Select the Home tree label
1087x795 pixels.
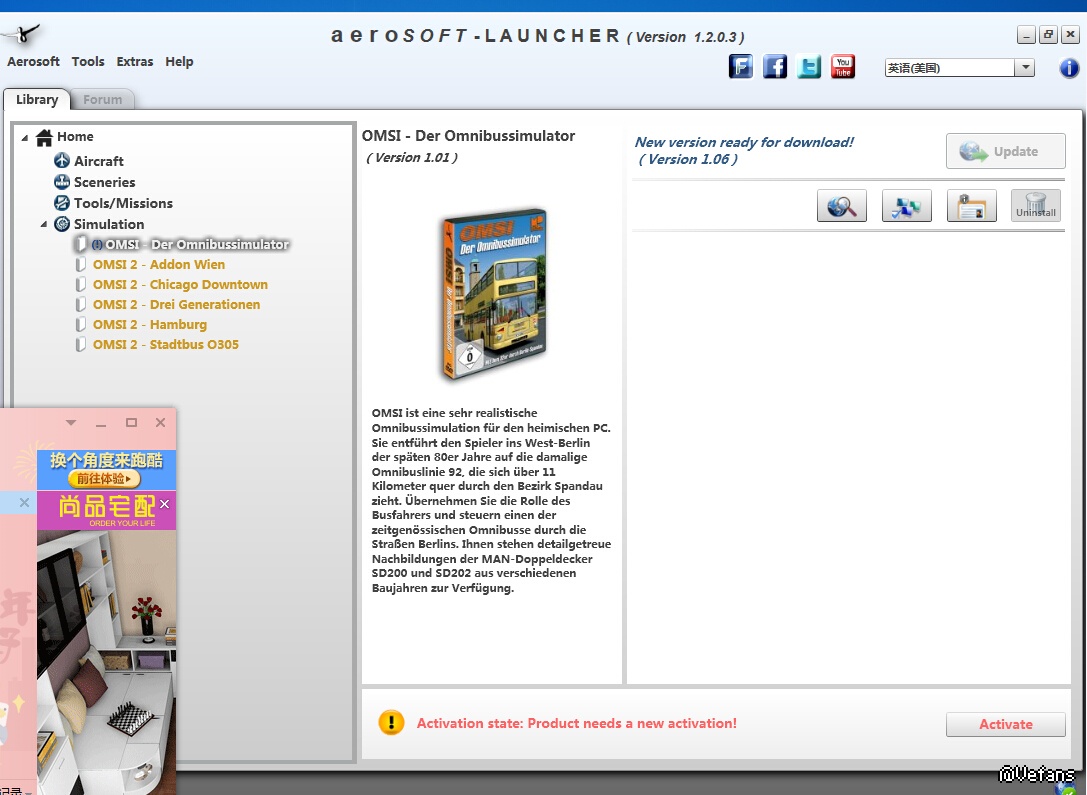coord(75,137)
